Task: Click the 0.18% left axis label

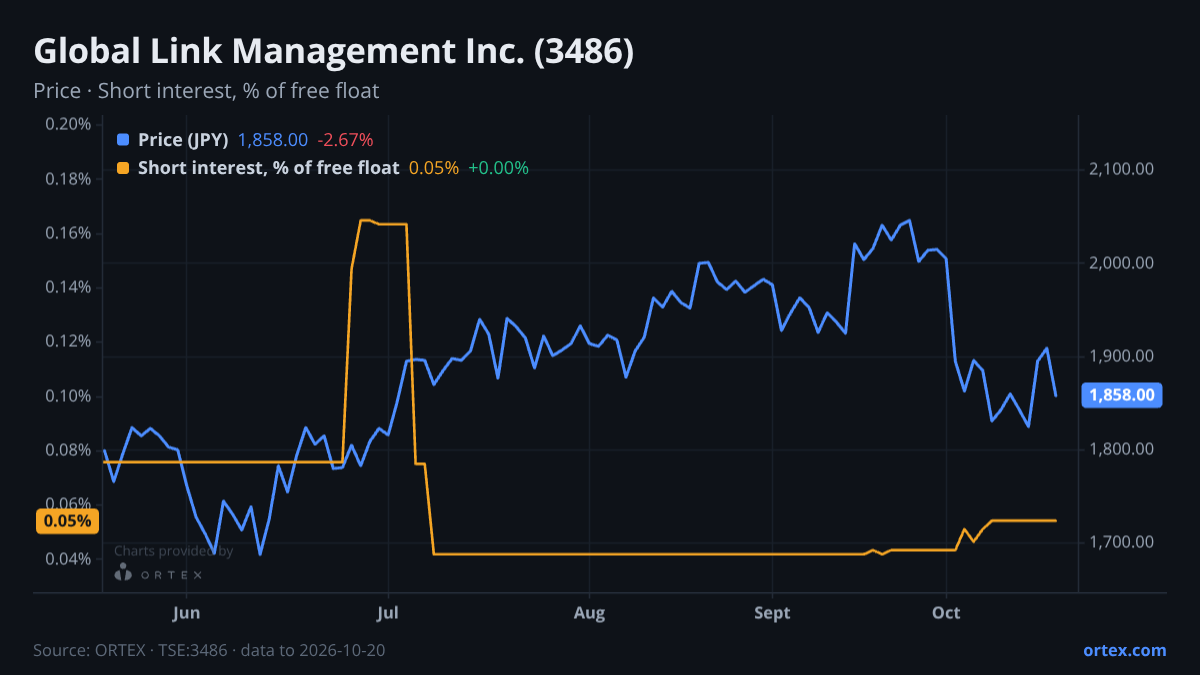Action: click(x=68, y=179)
